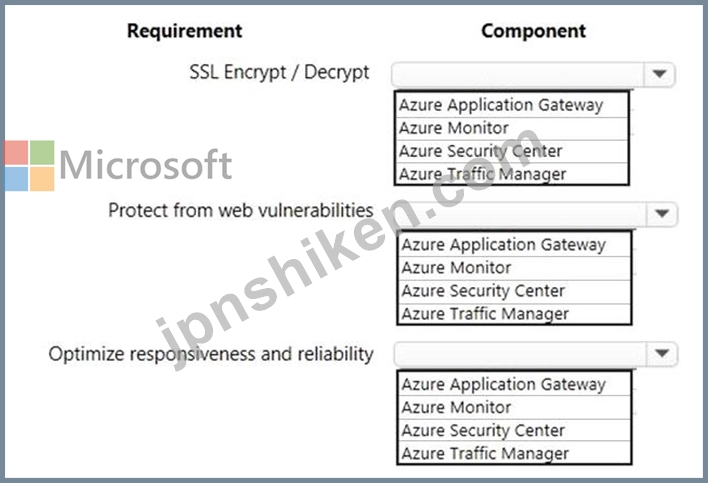Select Azure Traffic Manager in the SSL list
This screenshot has height=483, width=708.
[512, 174]
